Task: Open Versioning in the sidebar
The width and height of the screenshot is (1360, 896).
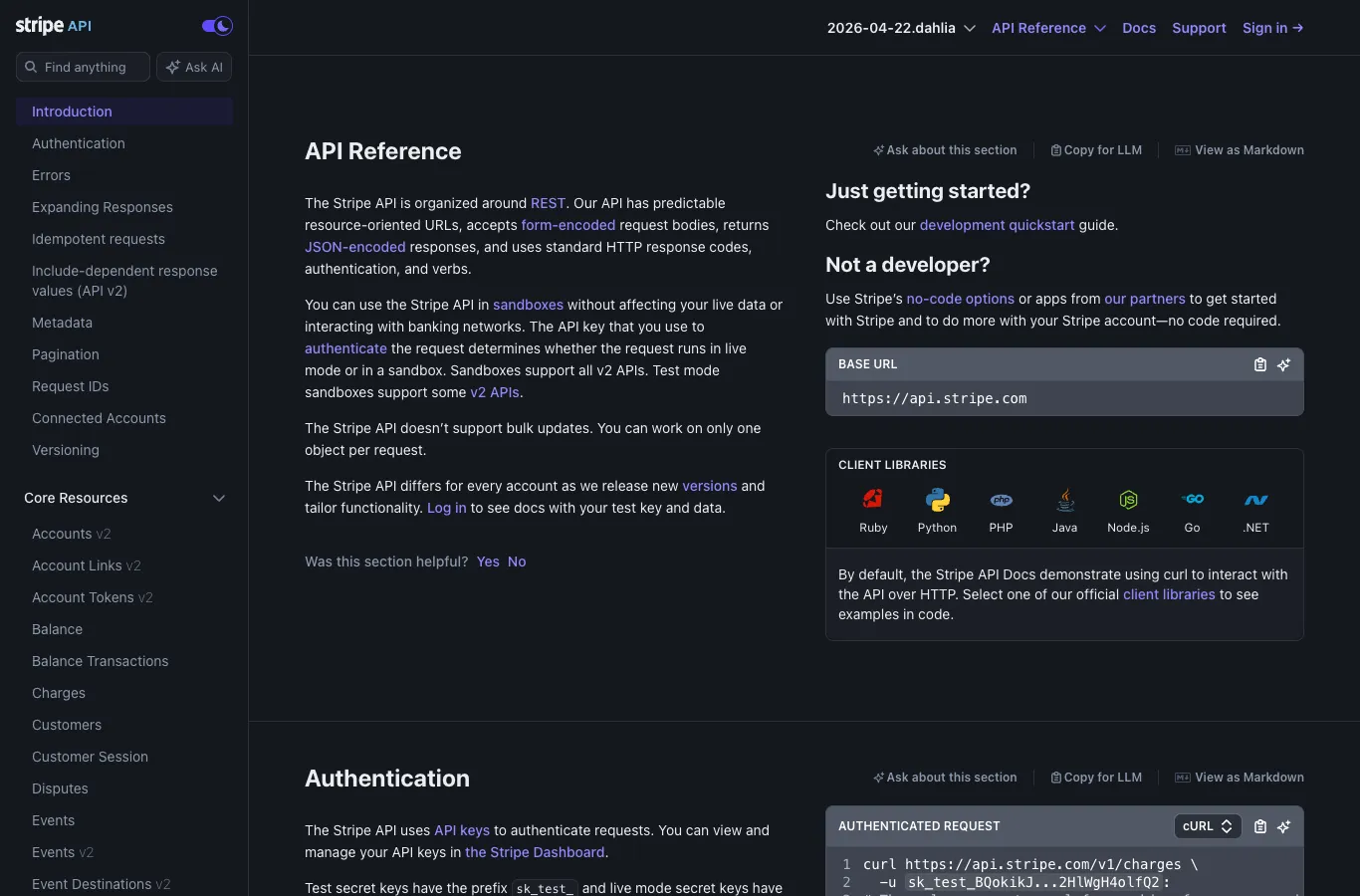Action: coord(66,450)
